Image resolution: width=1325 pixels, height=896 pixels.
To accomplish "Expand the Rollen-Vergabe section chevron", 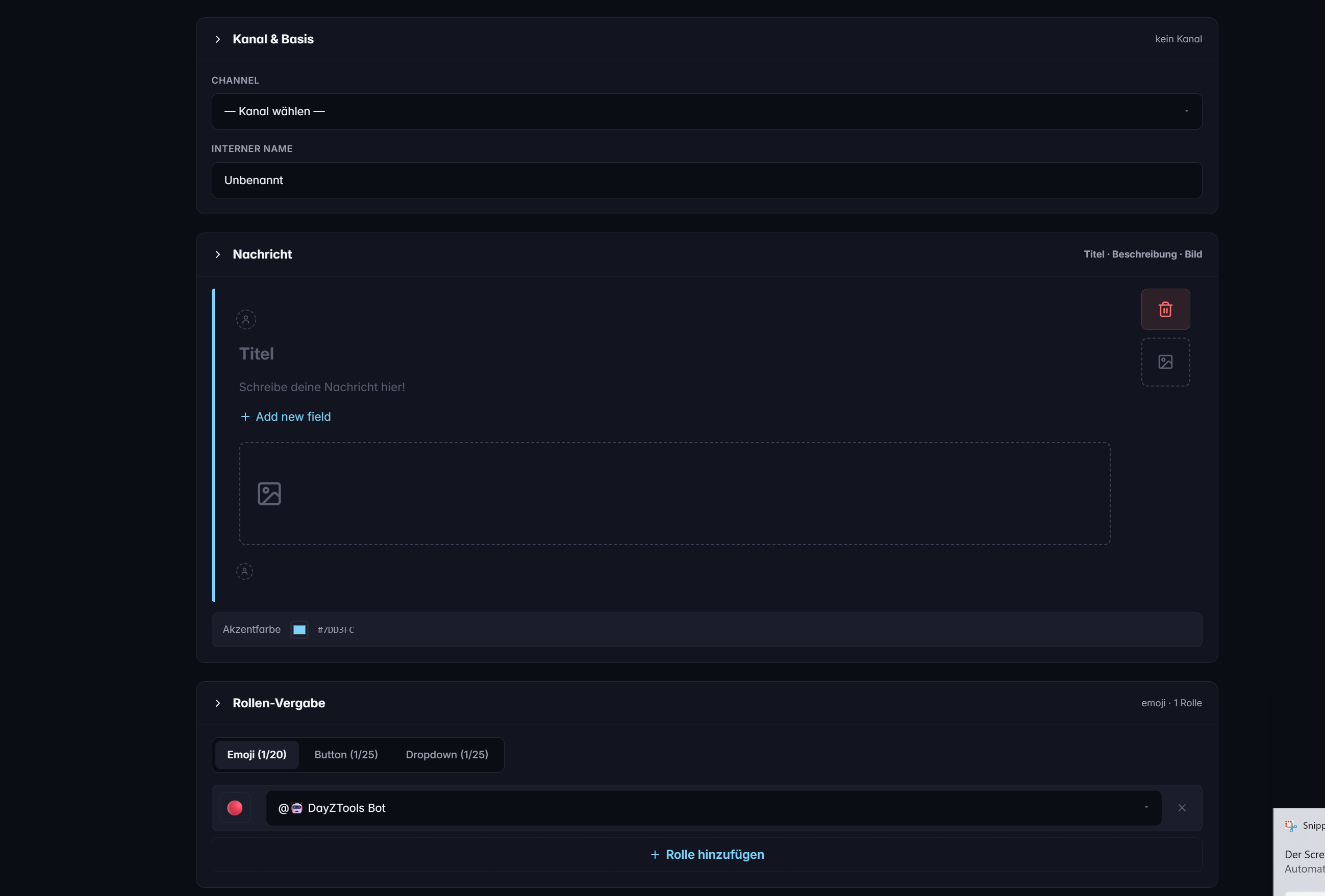I will pos(218,703).
